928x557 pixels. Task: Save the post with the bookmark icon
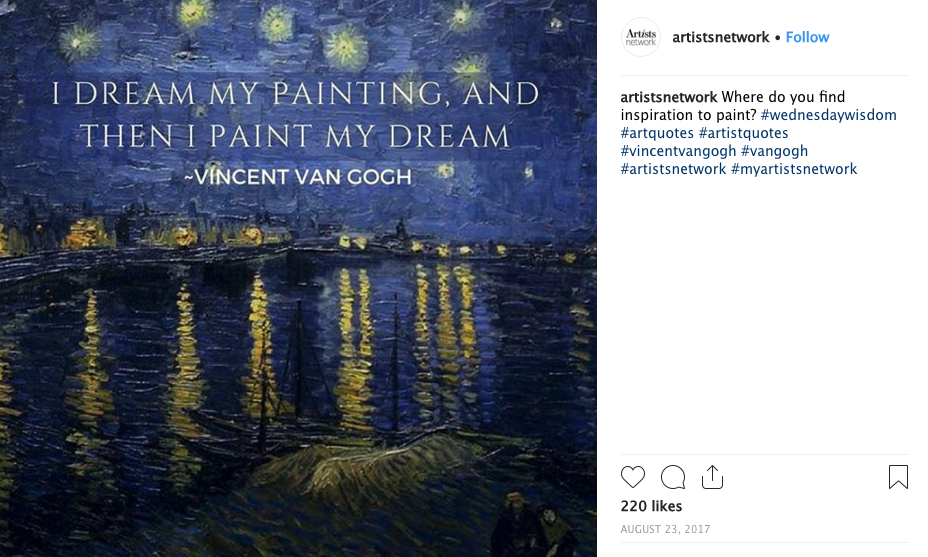[x=898, y=477]
